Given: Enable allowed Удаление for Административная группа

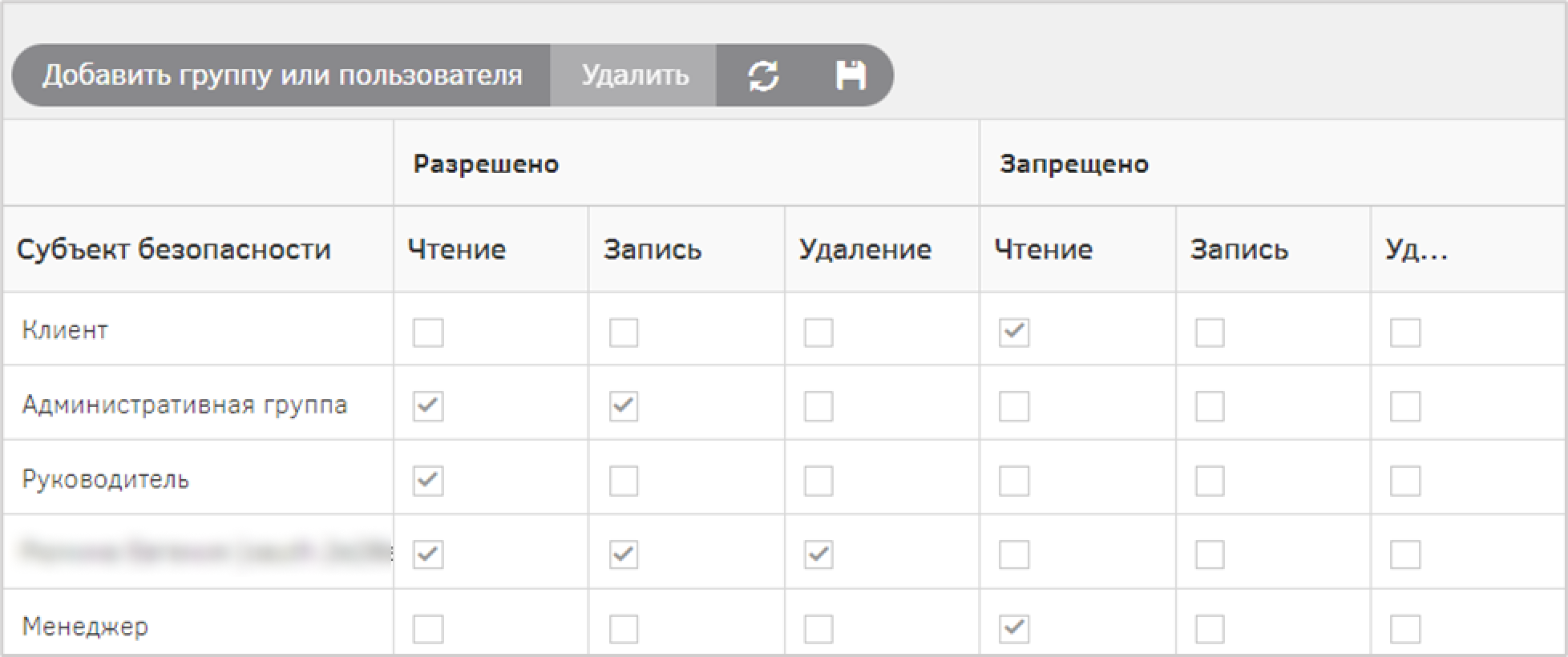Looking at the screenshot, I should (x=818, y=406).
